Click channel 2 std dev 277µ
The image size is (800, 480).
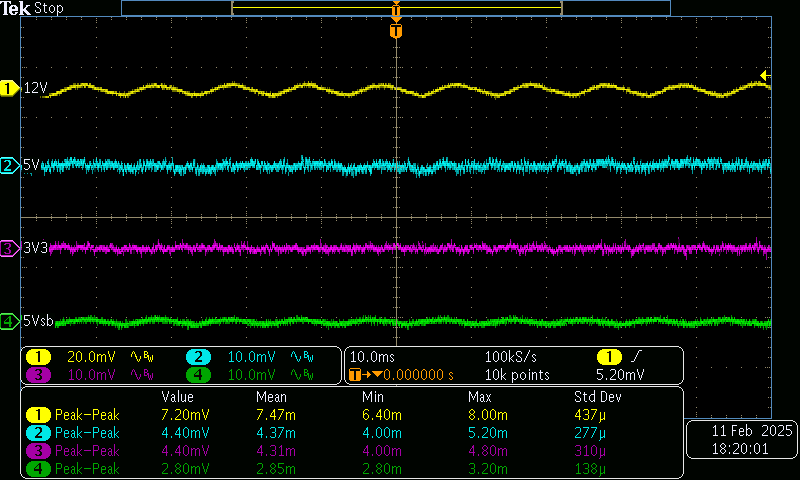pos(590,433)
